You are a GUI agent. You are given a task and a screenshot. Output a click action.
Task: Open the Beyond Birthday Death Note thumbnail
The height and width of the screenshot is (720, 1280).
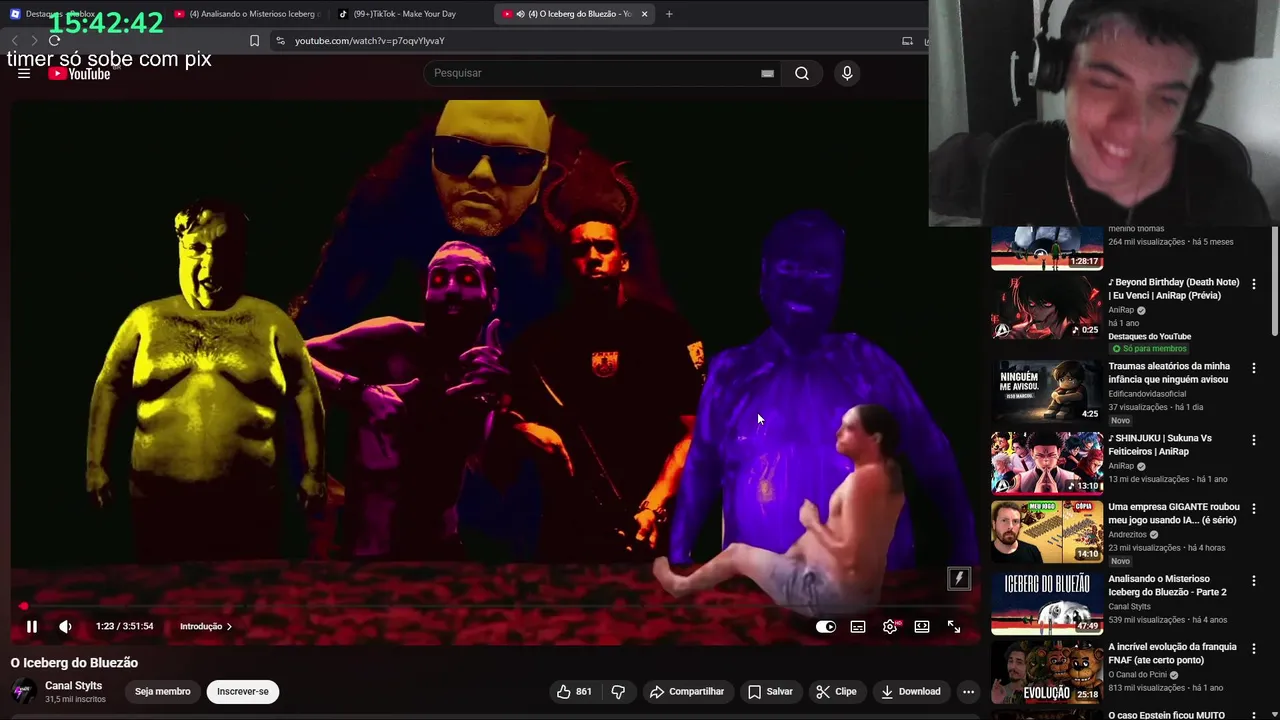(x=1047, y=308)
